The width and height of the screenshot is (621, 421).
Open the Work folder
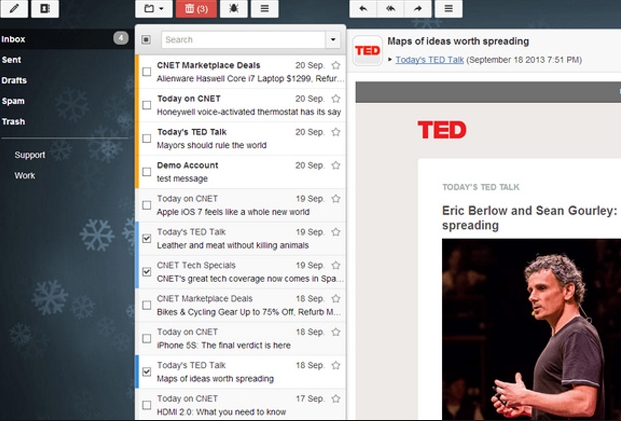point(25,175)
